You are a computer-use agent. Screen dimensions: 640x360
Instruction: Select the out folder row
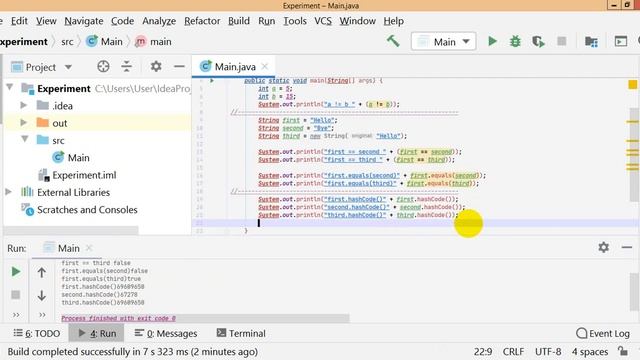point(97,123)
